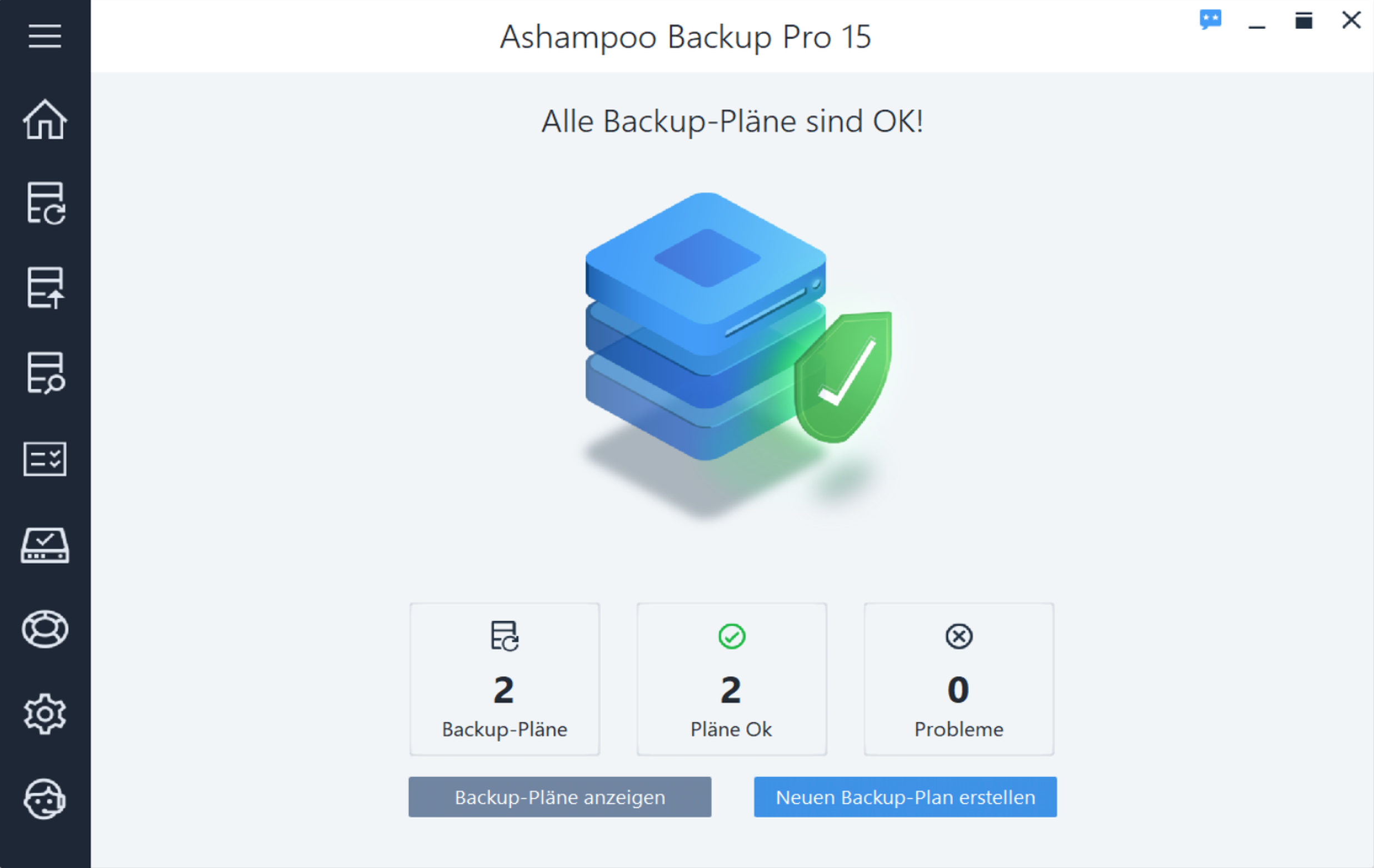Select the 0 Probleme tile

958,679
